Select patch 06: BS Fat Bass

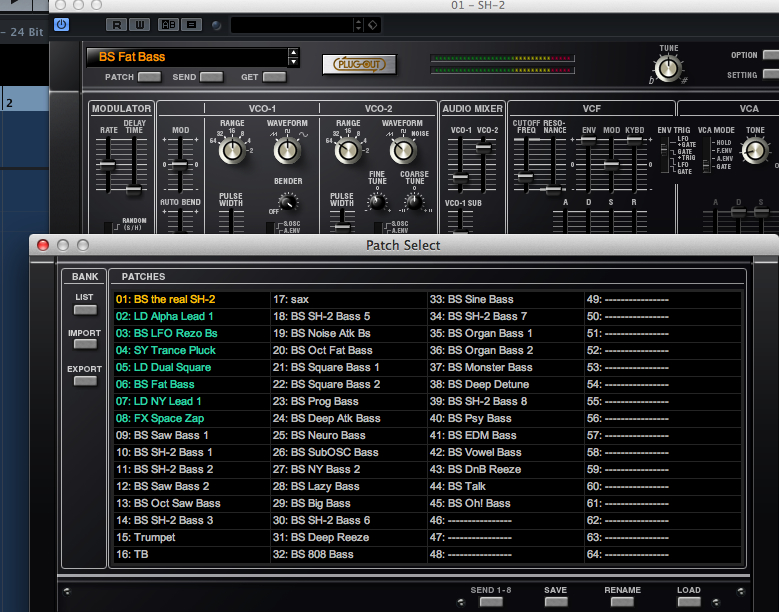[192, 384]
